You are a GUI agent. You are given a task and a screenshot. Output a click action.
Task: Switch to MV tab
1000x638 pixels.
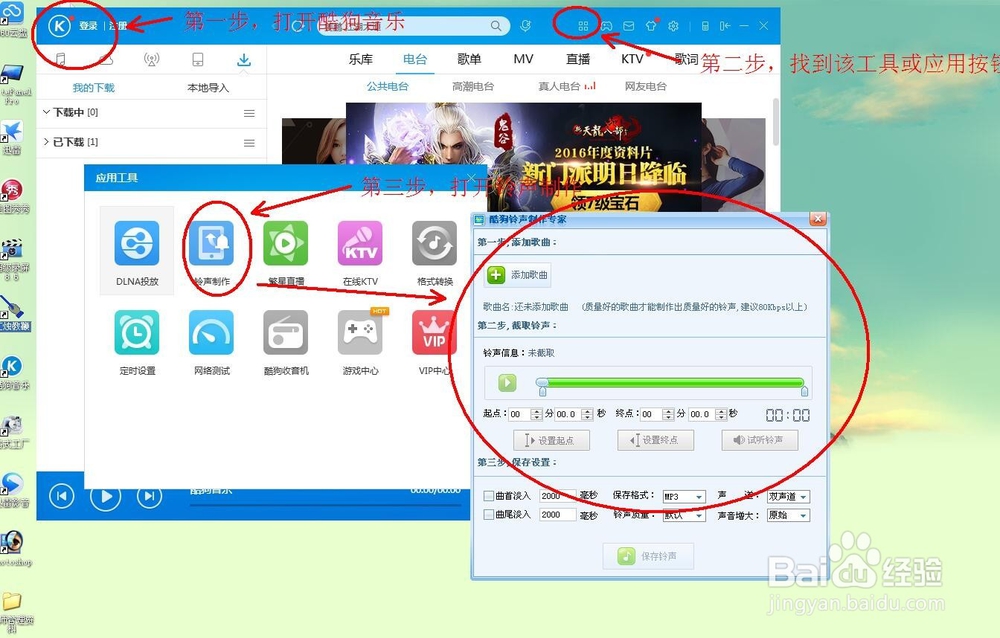pos(523,59)
